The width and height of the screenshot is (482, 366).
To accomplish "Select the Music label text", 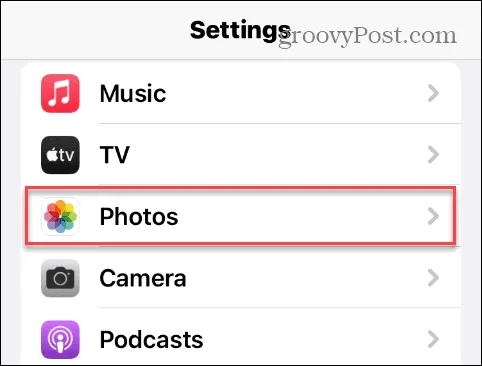I will (133, 93).
